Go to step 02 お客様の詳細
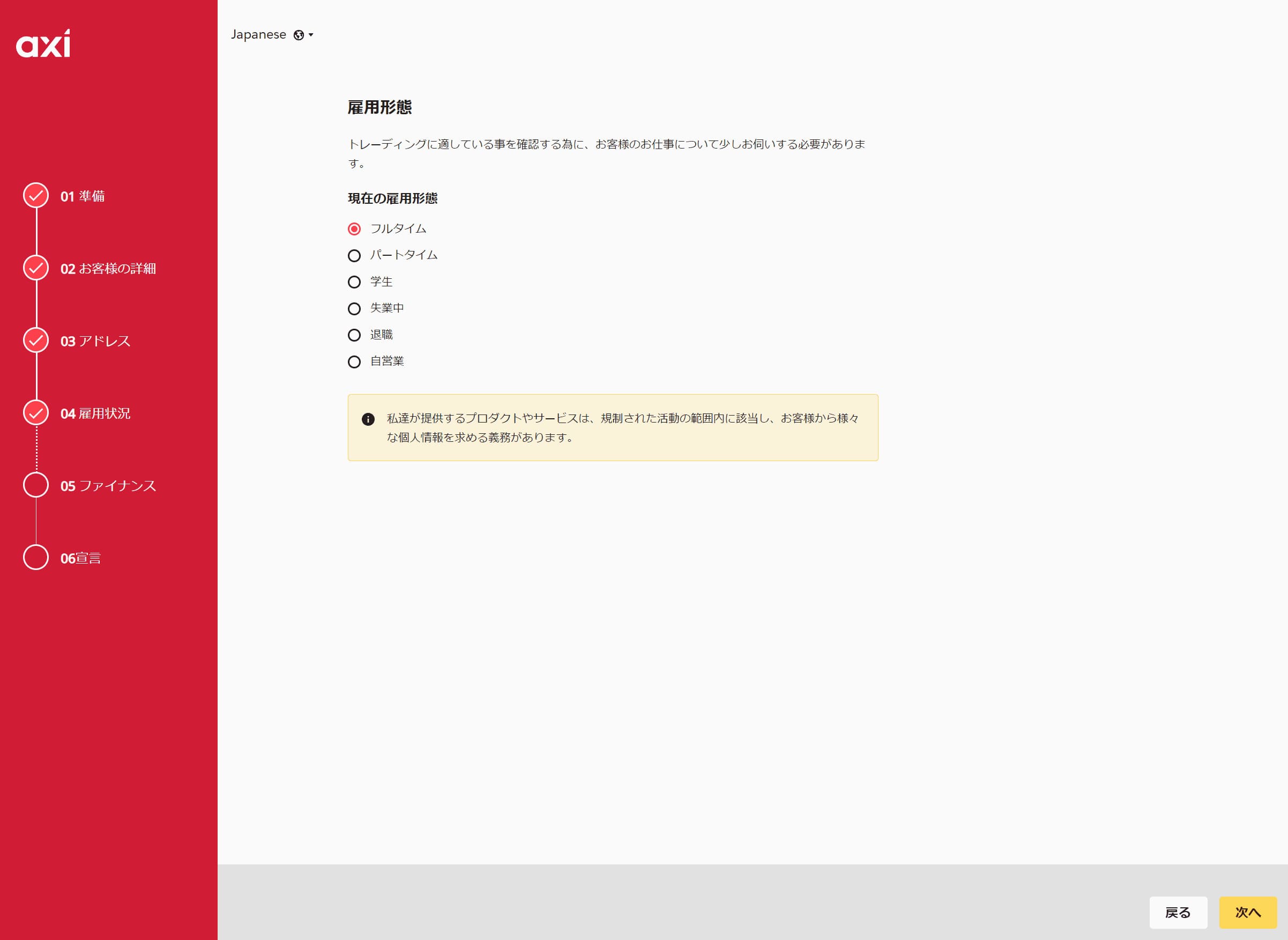The width and height of the screenshot is (1288, 940). (x=108, y=269)
